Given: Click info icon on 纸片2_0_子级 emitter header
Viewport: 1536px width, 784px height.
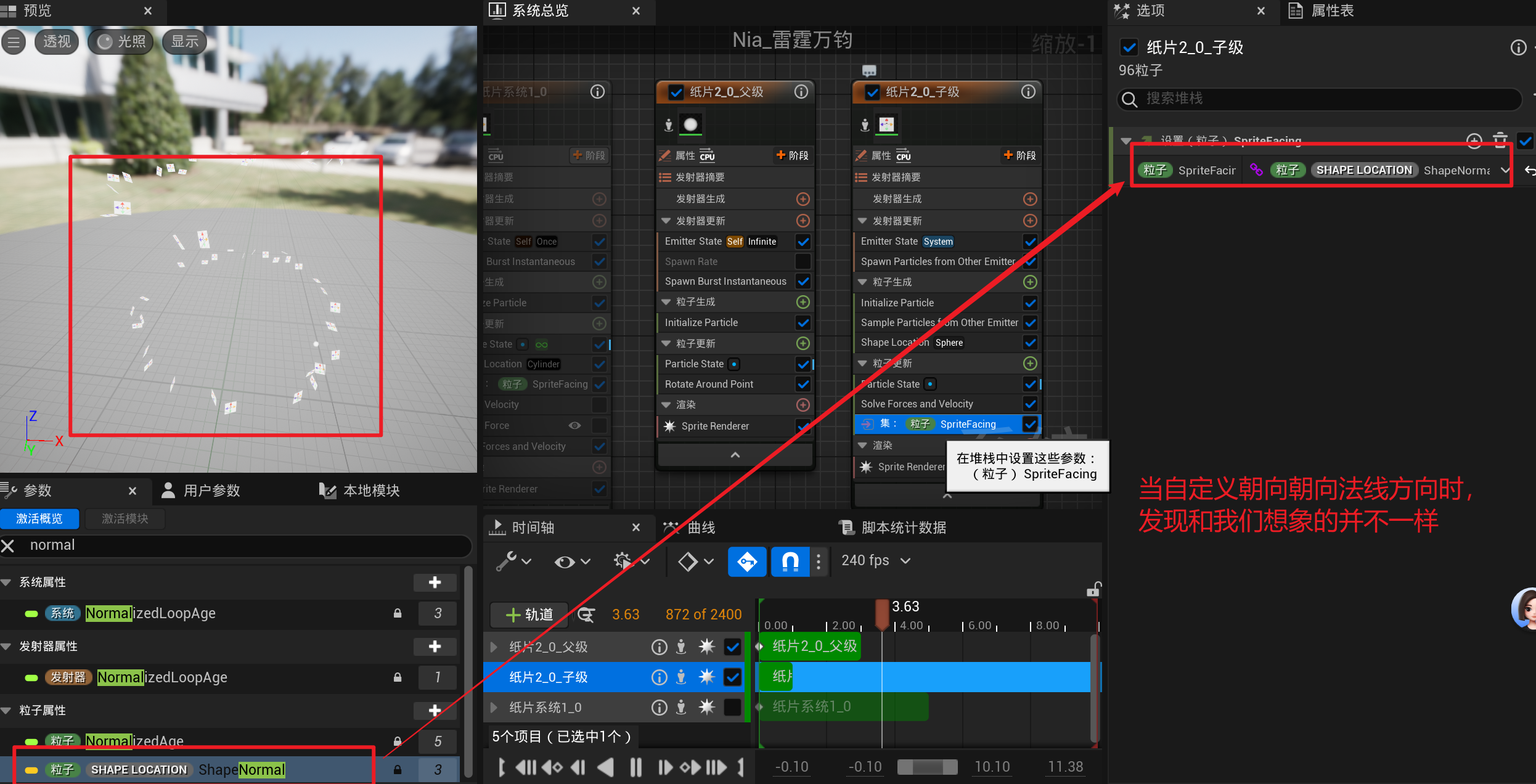Looking at the screenshot, I should coord(1028,92).
